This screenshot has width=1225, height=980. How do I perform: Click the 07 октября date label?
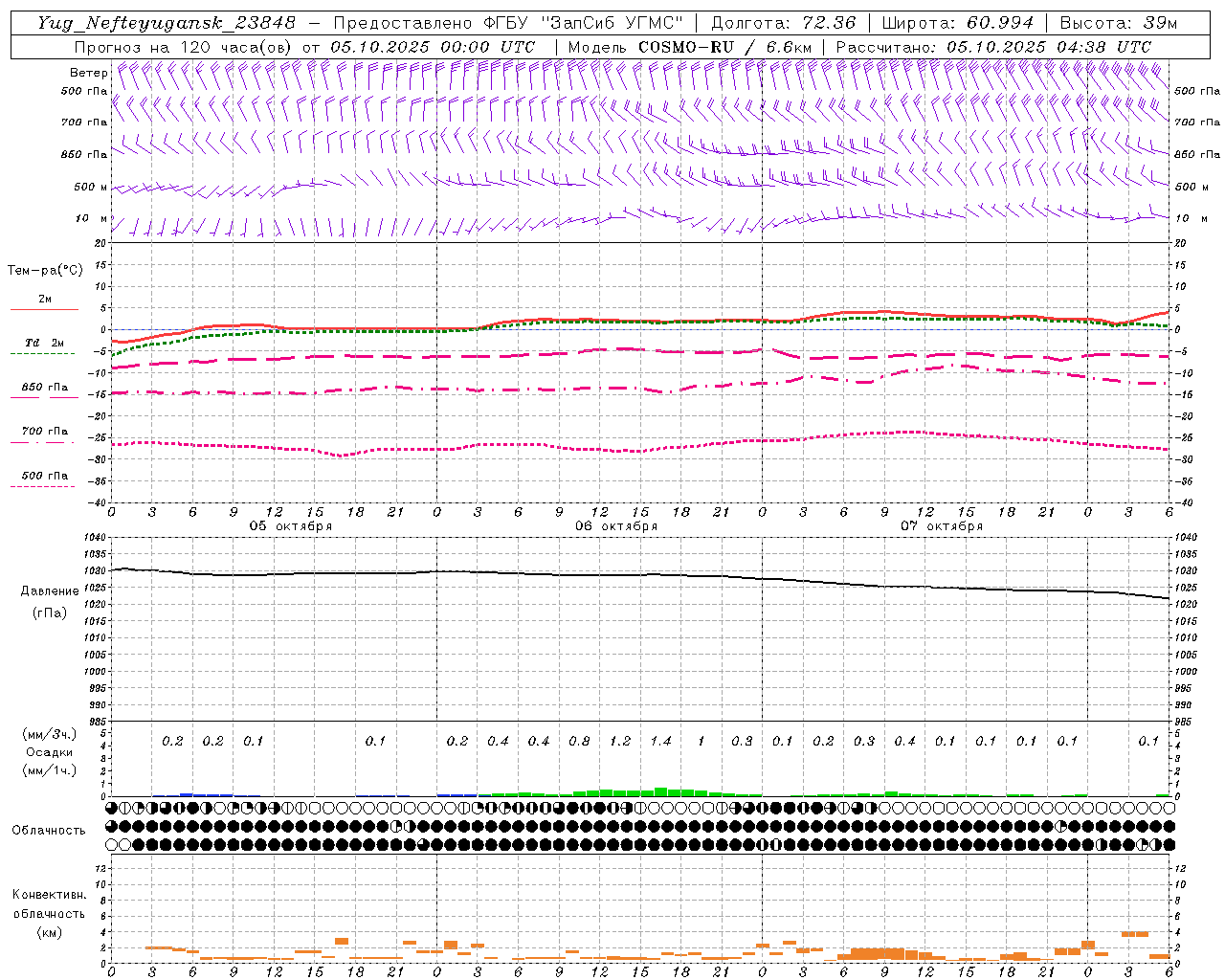pos(942,526)
